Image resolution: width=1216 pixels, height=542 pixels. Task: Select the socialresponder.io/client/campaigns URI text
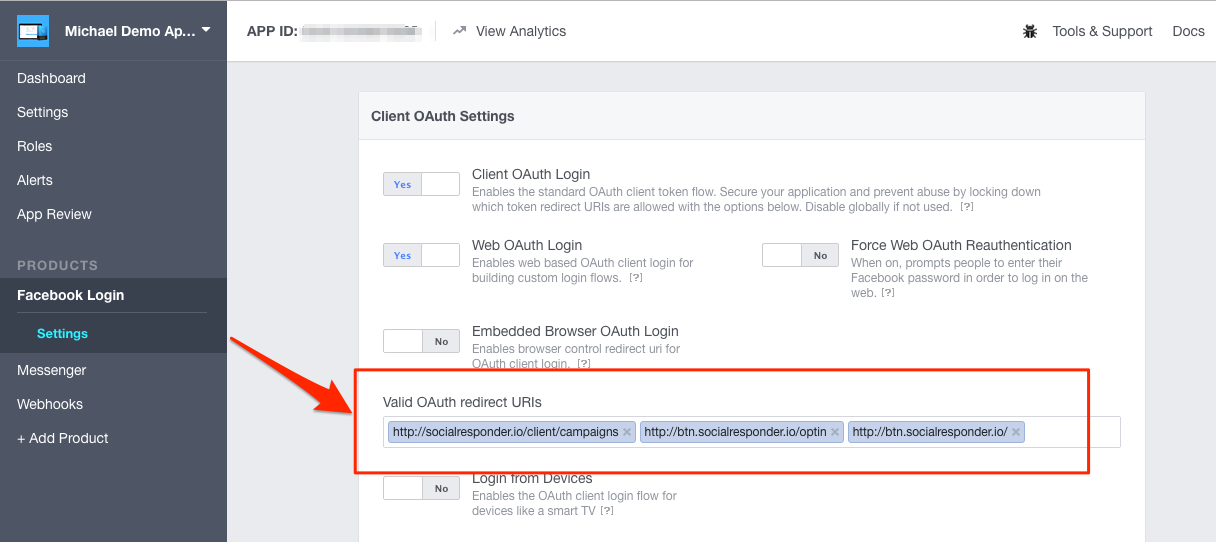pyautogui.click(x=505, y=432)
